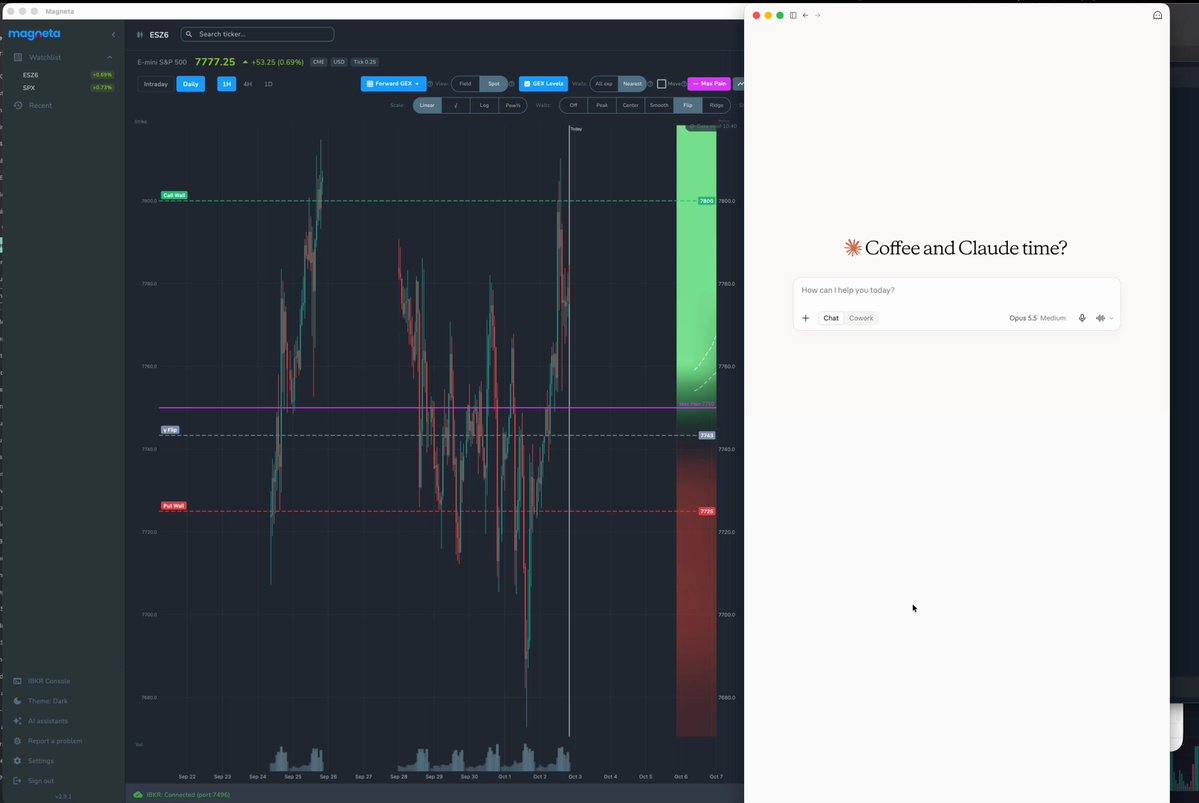
Task: Click Report a problem in the sidebar
Action: pyautogui.click(x=47, y=740)
